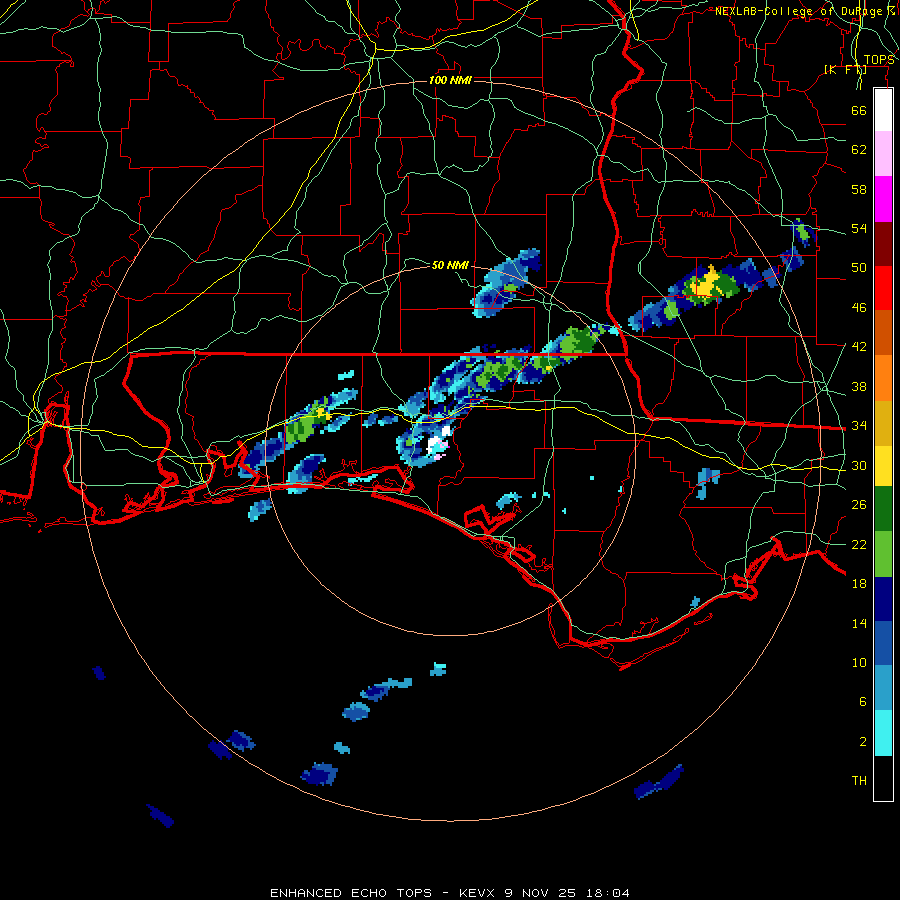Click the 38 scale label
The width and height of the screenshot is (900, 900).
point(859,386)
